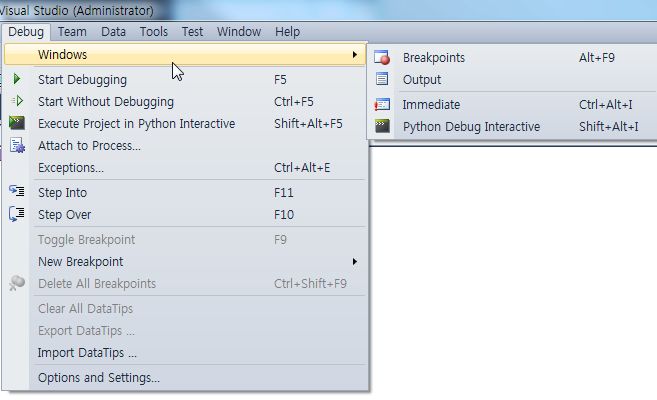Click the F11 shortcut text

pyautogui.click(x=284, y=193)
